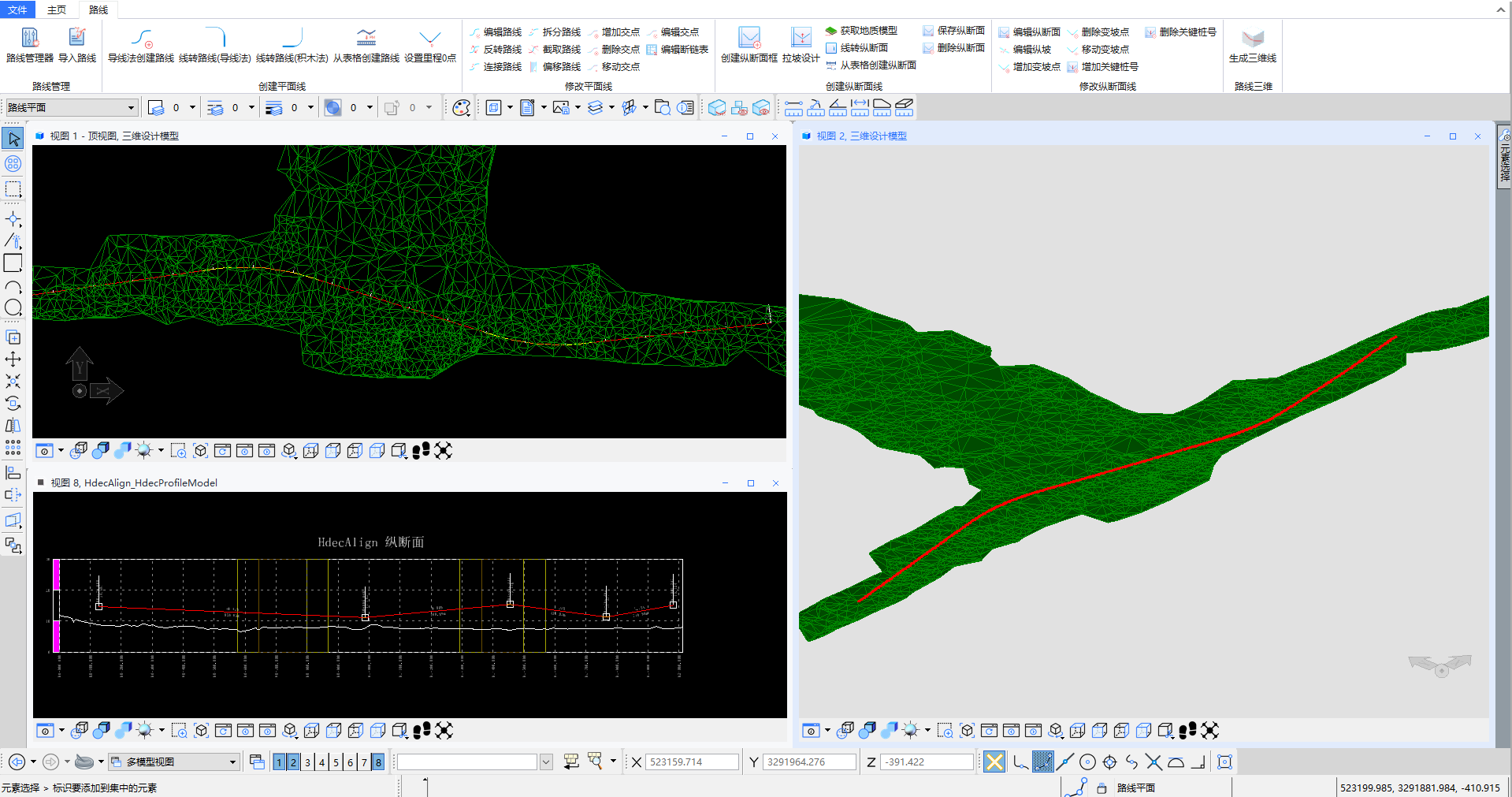The image size is (1512, 797).
Task: Click 获取地质模型 button
Action: click(861, 31)
